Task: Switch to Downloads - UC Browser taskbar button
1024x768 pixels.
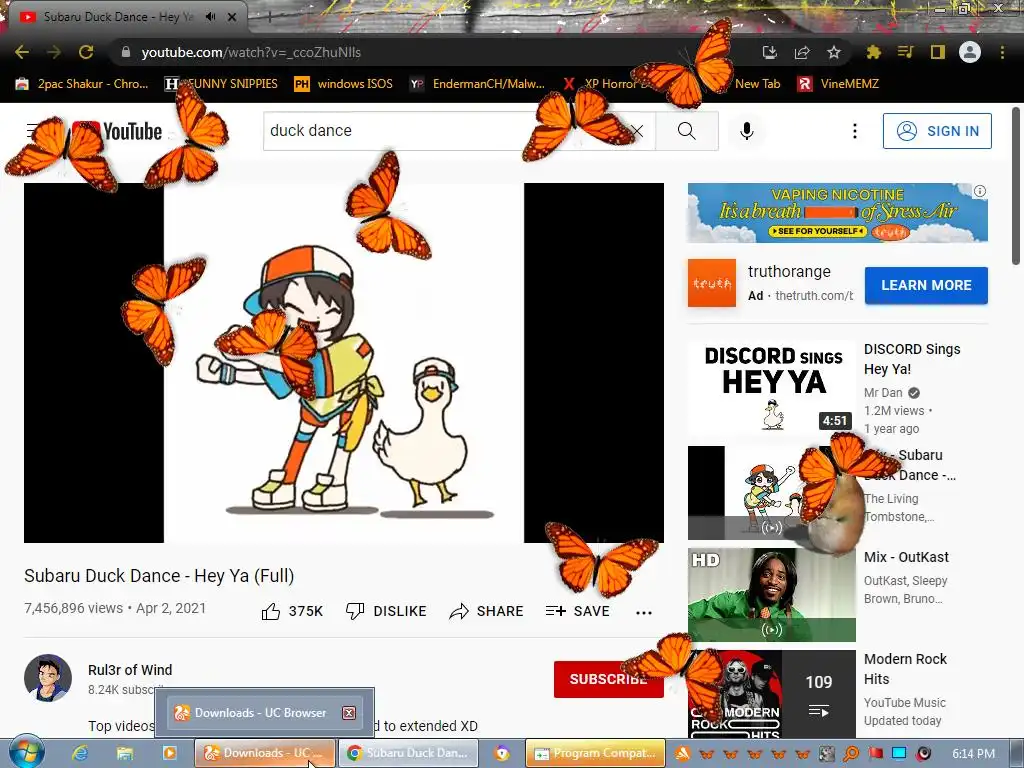Action: 264,753
